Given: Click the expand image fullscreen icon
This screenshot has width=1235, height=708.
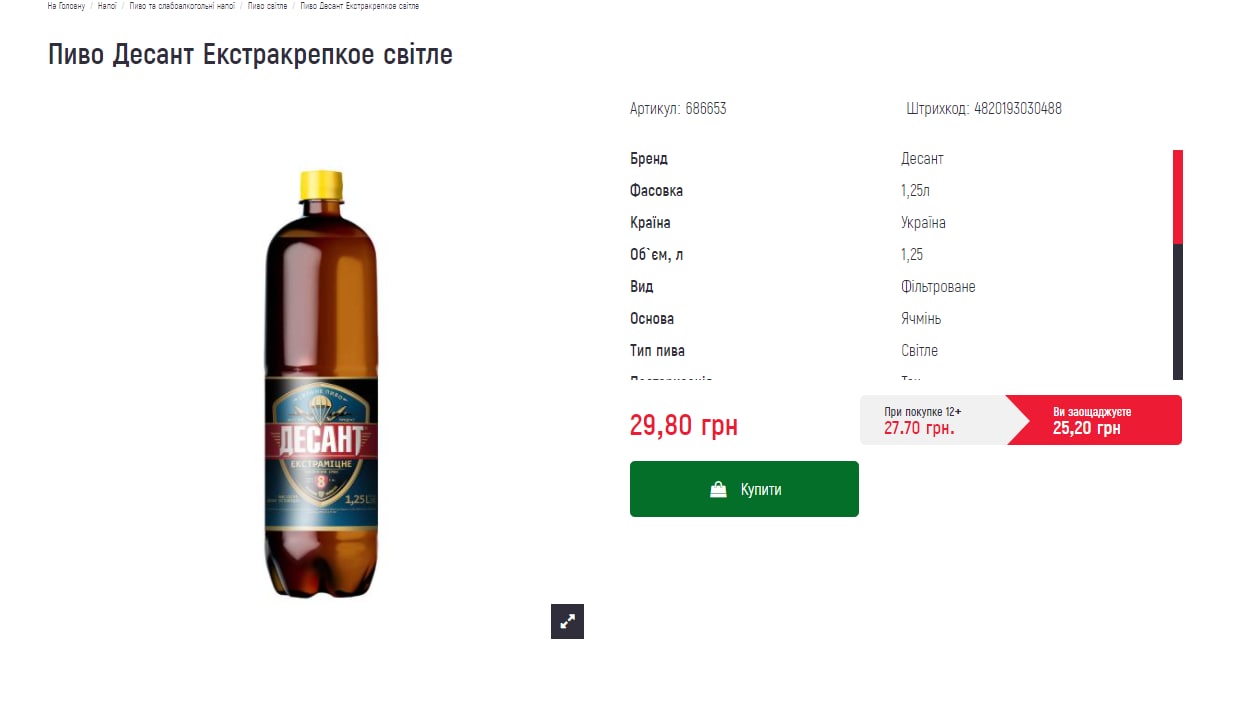Looking at the screenshot, I should [567, 621].
